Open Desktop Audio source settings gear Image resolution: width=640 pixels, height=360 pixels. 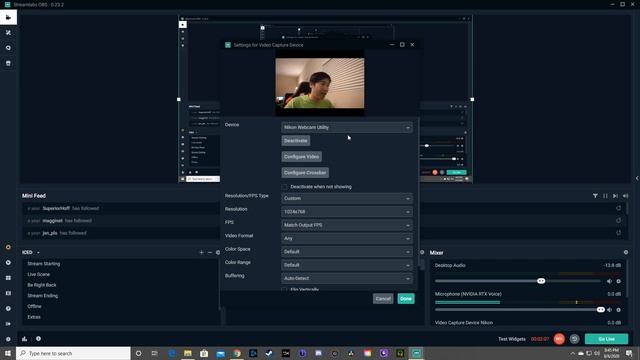point(619,281)
